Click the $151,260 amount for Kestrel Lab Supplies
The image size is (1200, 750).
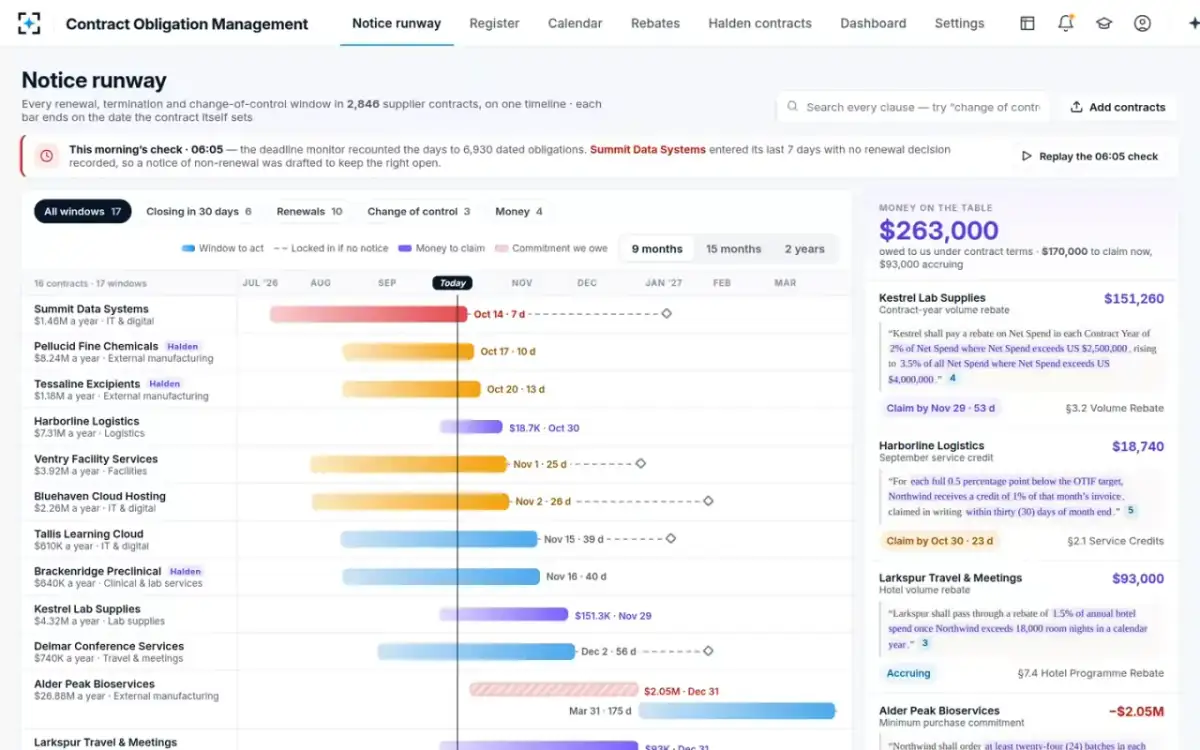coord(1134,298)
